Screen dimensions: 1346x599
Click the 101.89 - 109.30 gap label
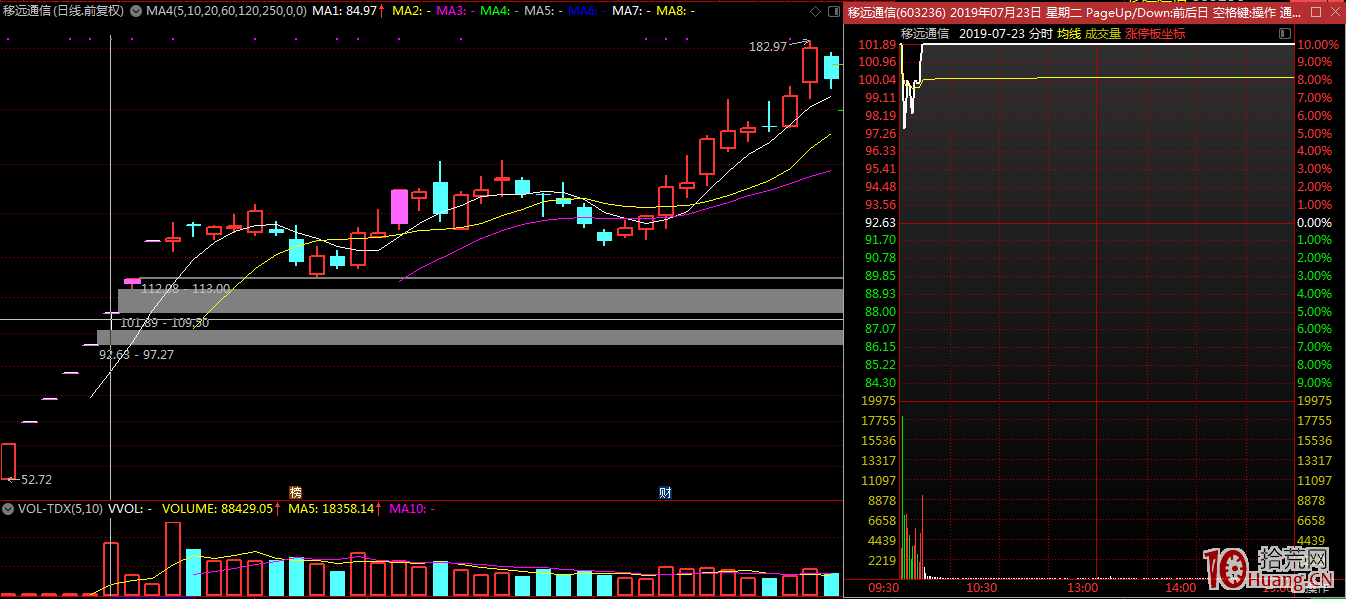[165, 322]
